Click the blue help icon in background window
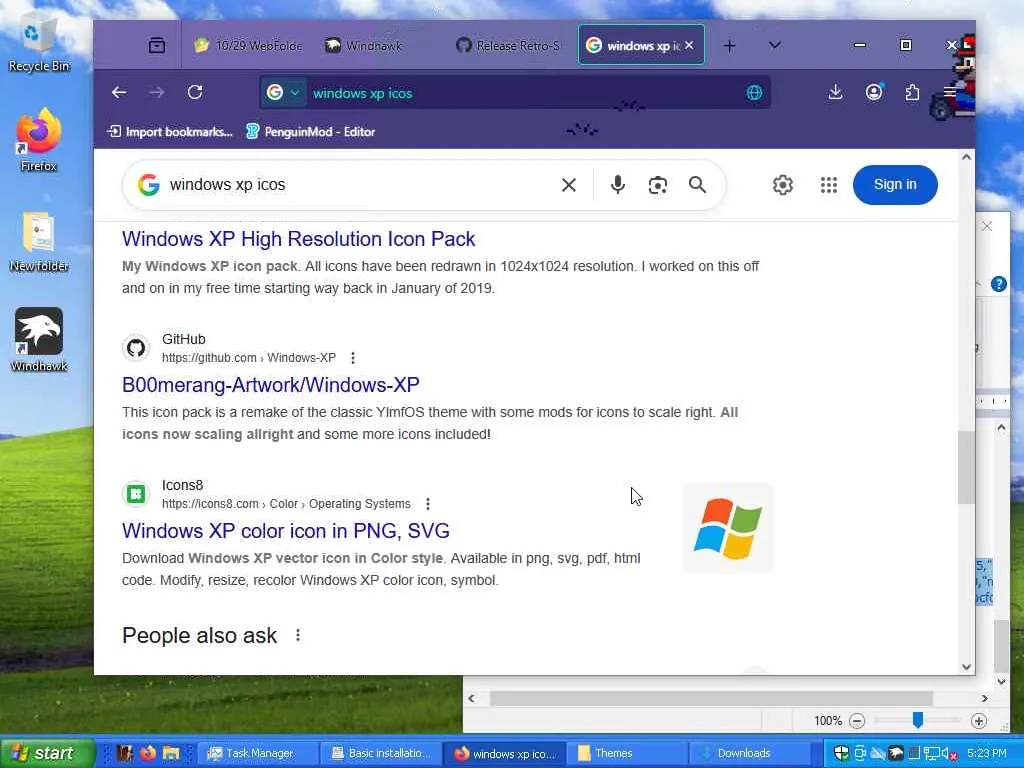The image size is (1024, 768). click(999, 284)
